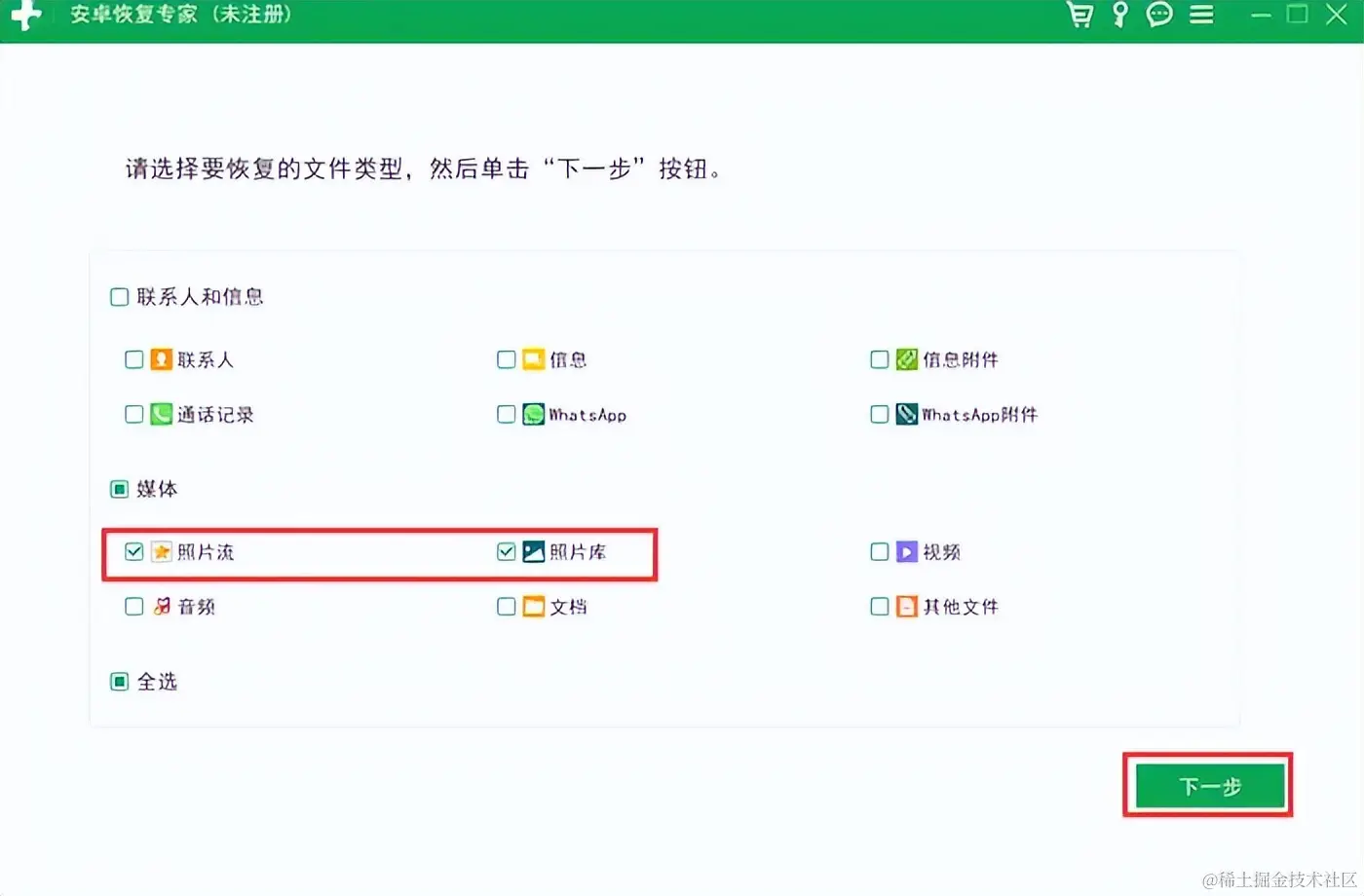Check the WhatsApp checkbox
1364x896 pixels.
point(507,414)
